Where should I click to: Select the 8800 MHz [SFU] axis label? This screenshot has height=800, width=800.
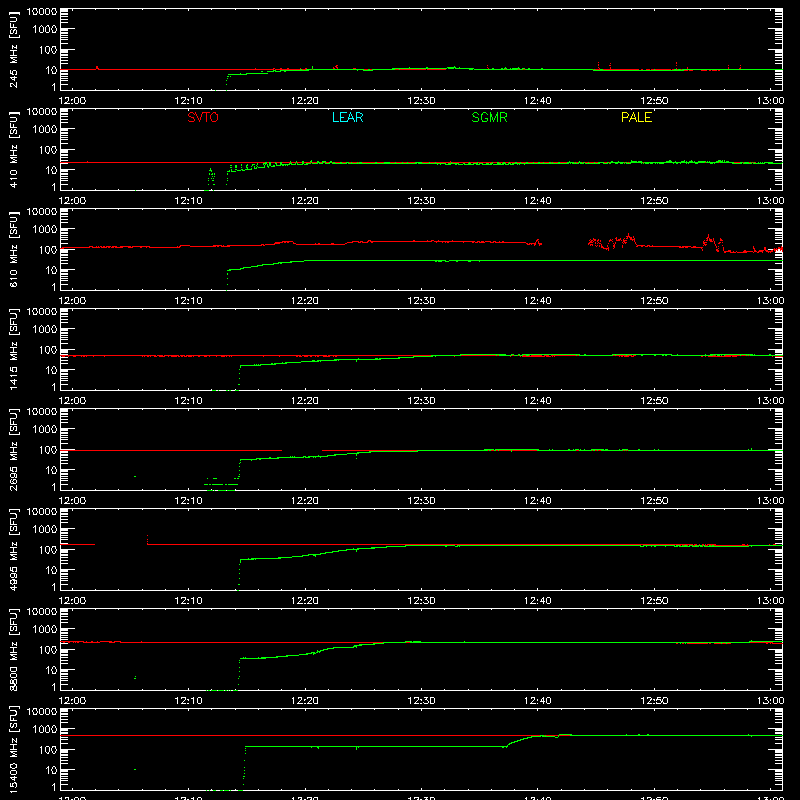14,649
